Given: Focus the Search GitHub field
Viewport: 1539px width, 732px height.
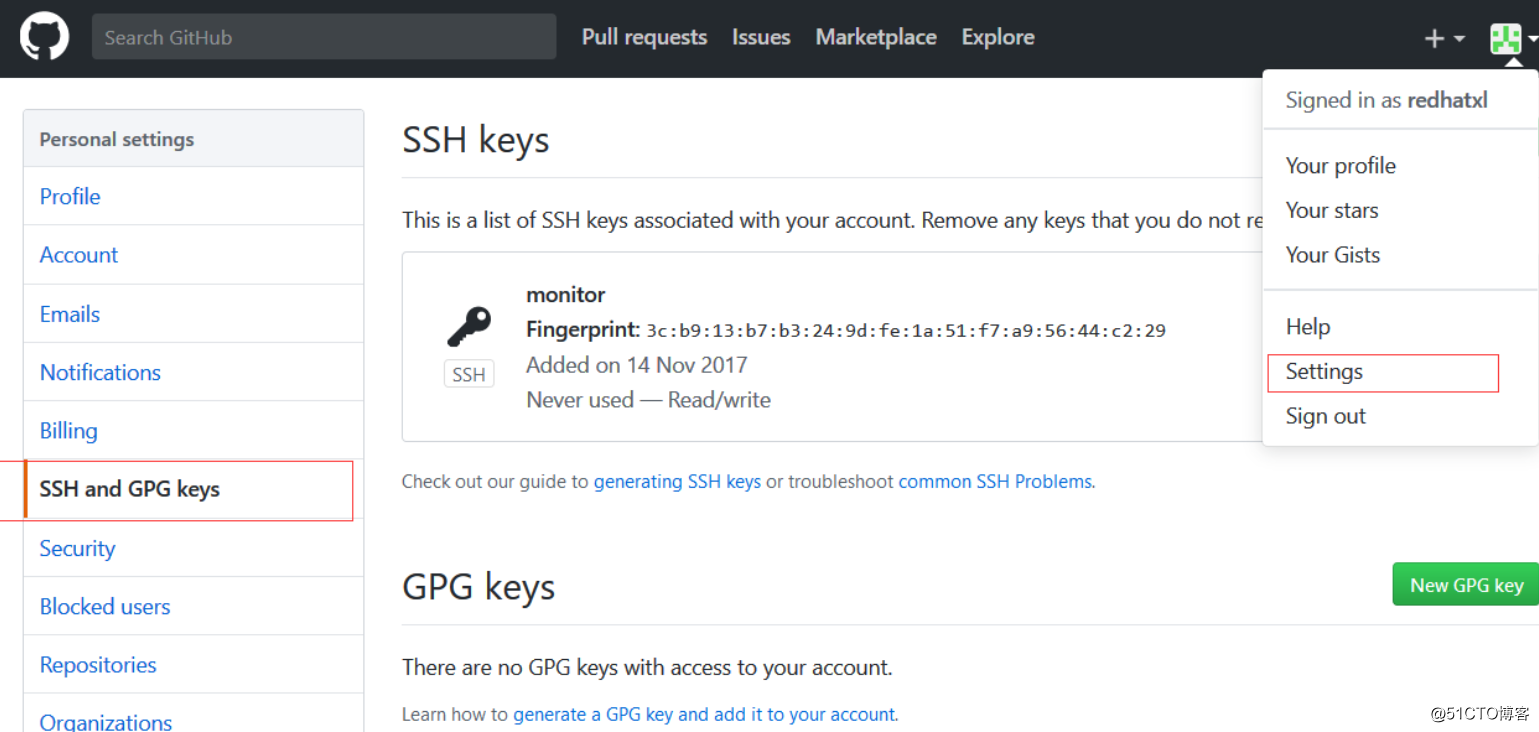Looking at the screenshot, I should (324, 37).
